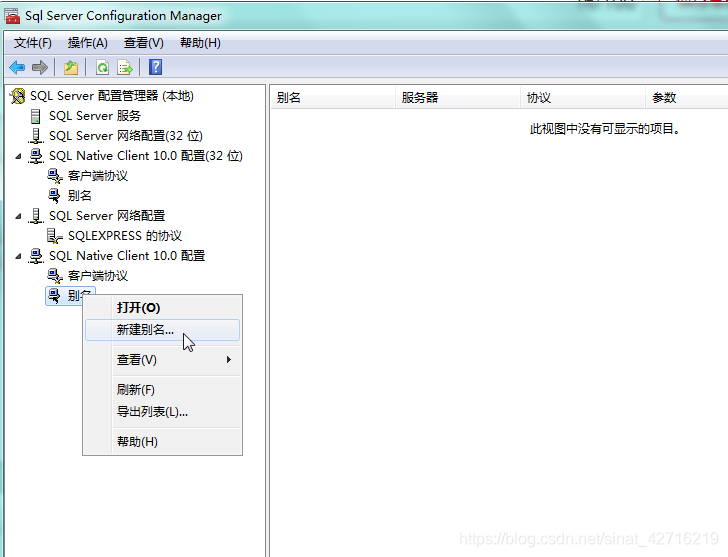Sort by the 协议 column header
This screenshot has width=728, height=557.
(583, 97)
